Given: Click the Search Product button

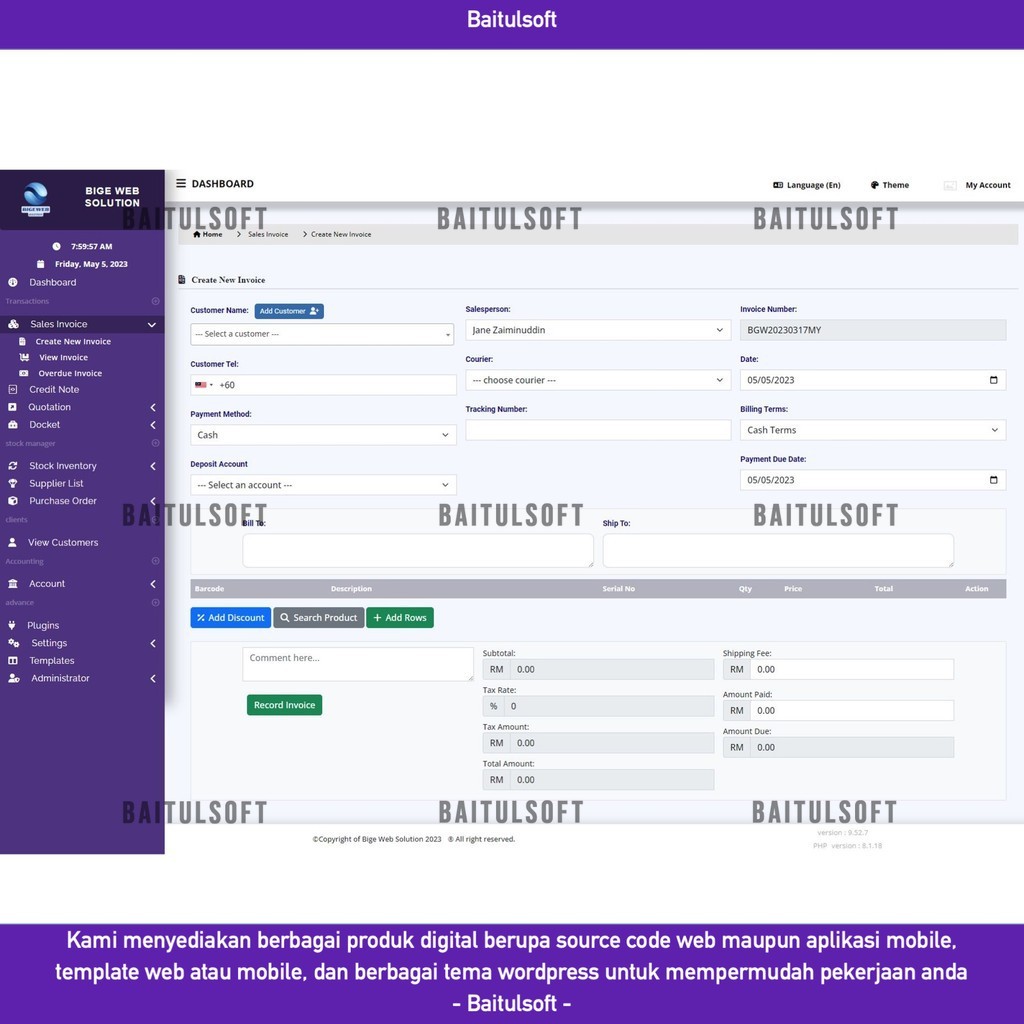Looking at the screenshot, I should point(319,617).
